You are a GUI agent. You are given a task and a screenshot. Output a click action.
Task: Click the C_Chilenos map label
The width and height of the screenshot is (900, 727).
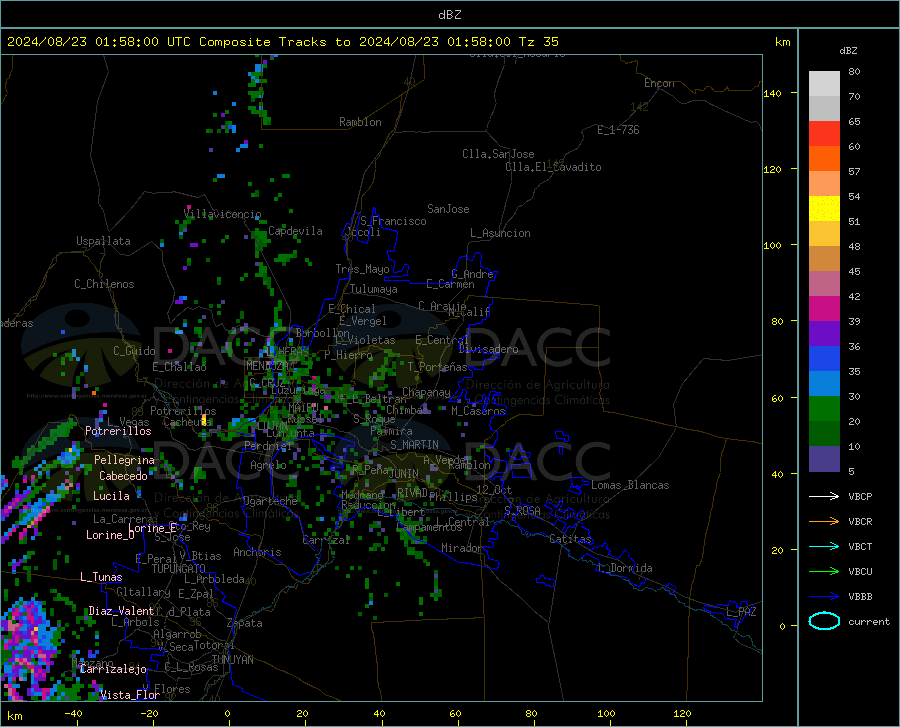click(104, 284)
